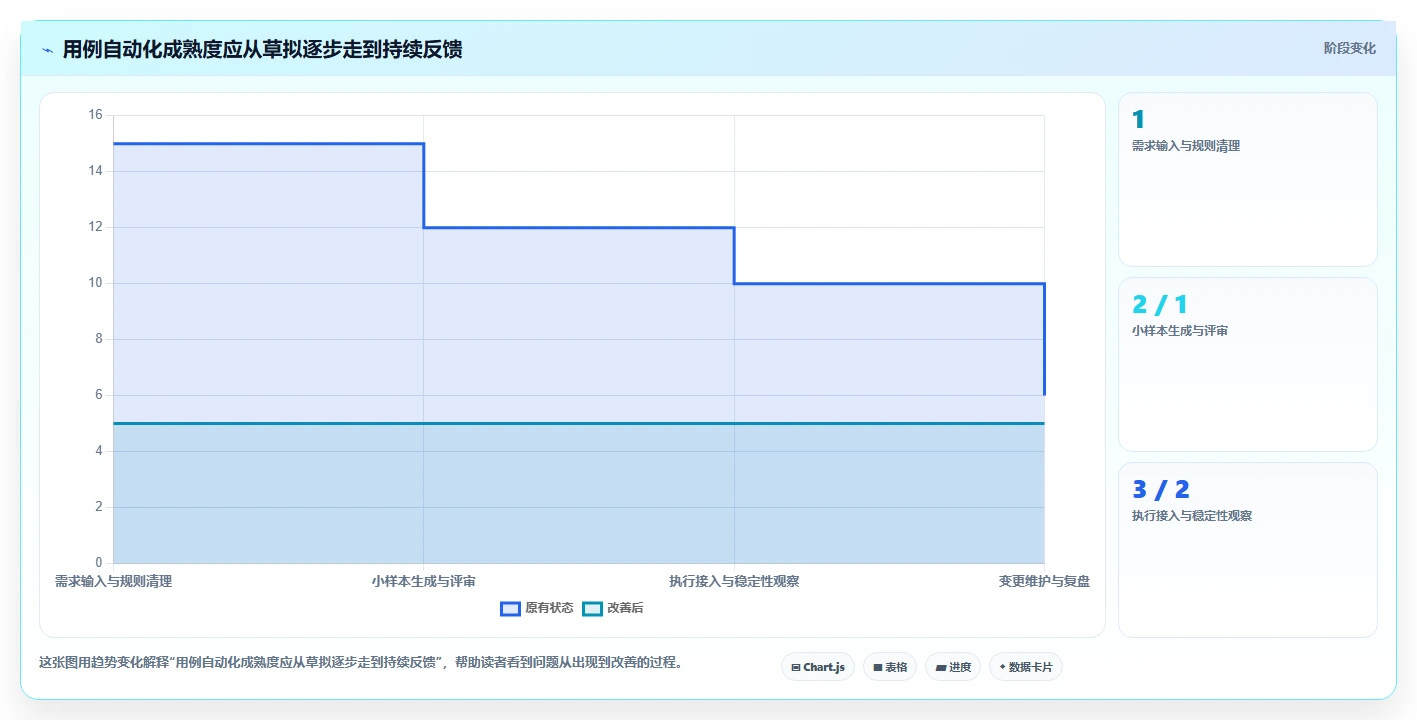
Task: Click the teal flat line at value 5
Action: (578, 423)
